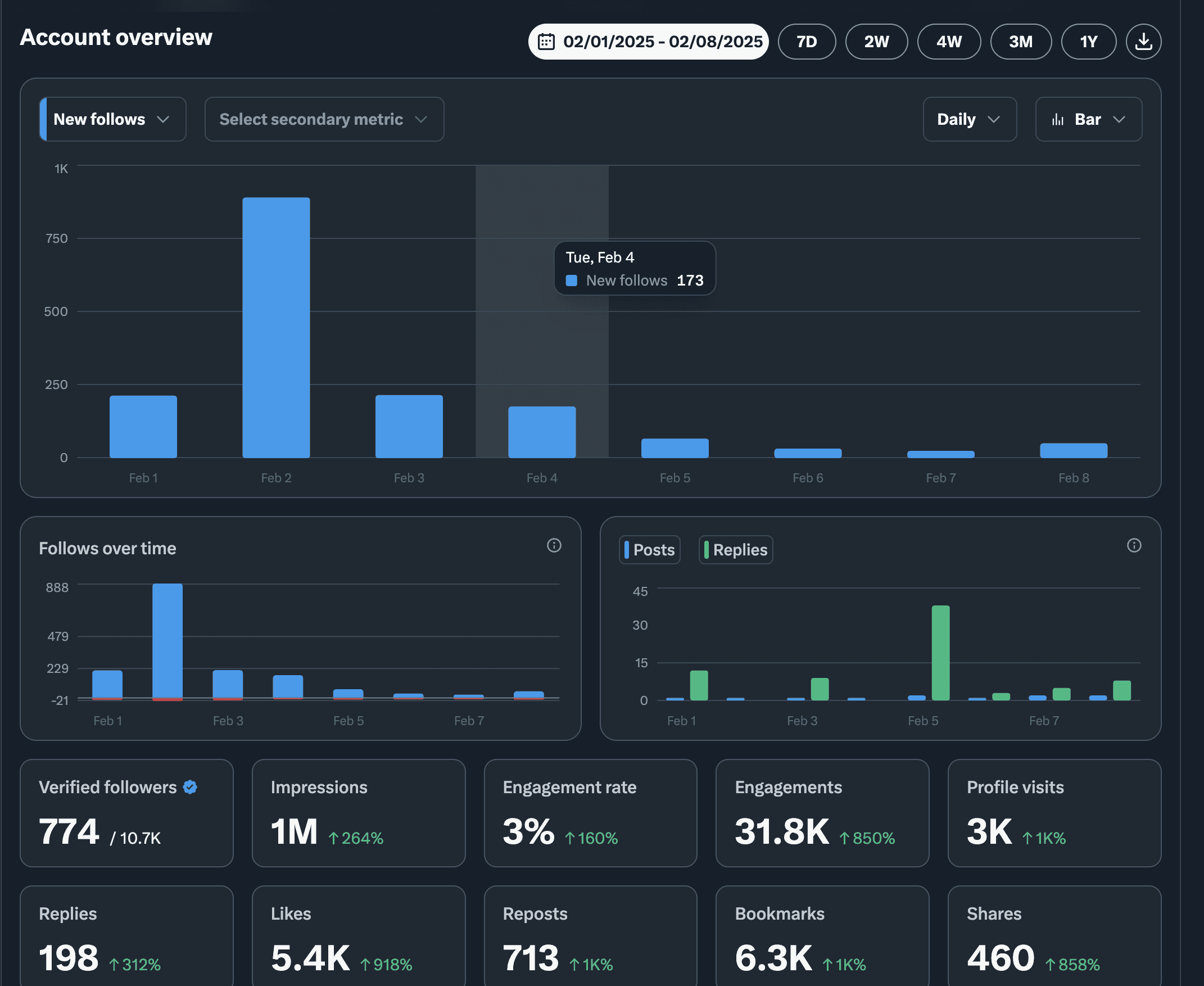
Task: Switch to the 4W time range
Action: click(x=948, y=42)
